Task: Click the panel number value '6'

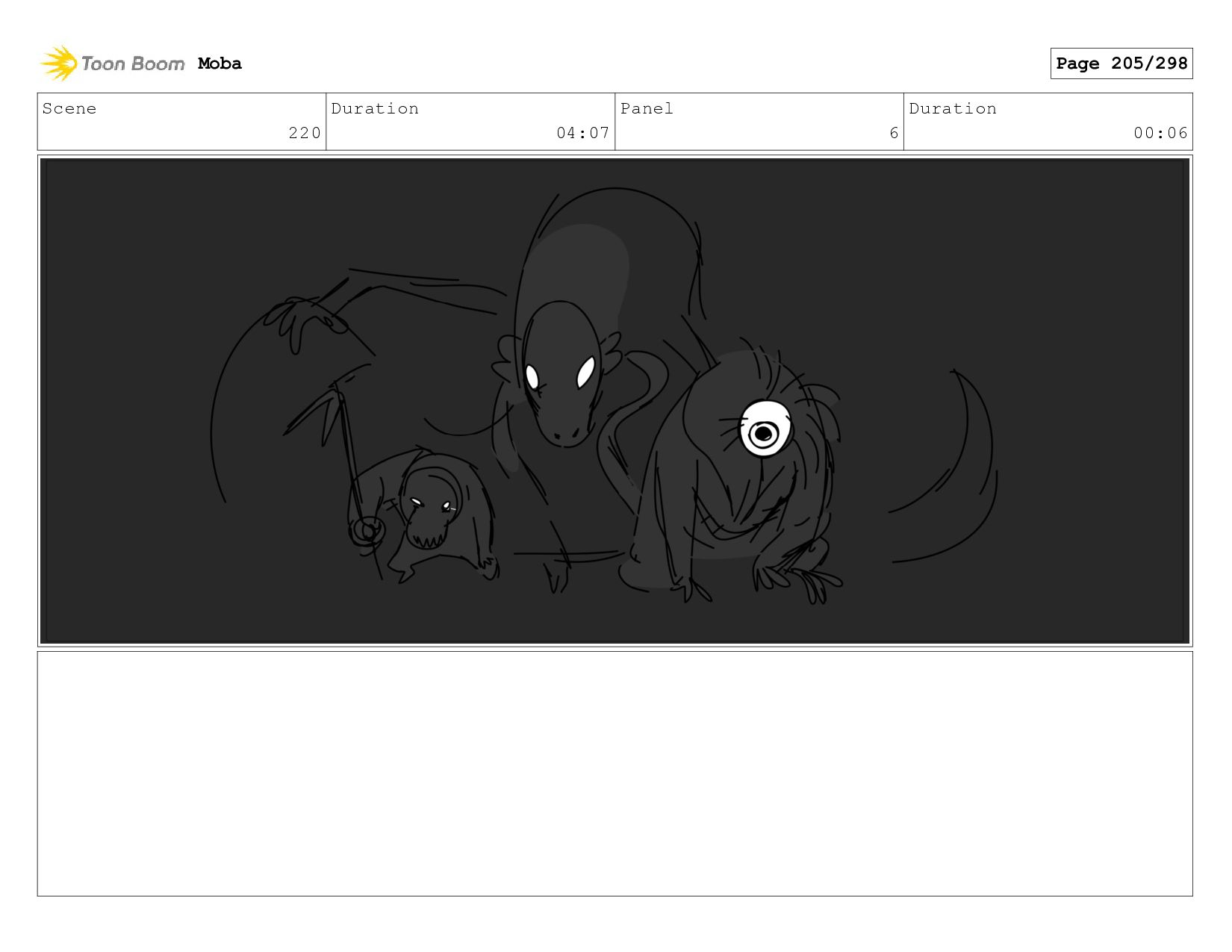Action: 894,133
